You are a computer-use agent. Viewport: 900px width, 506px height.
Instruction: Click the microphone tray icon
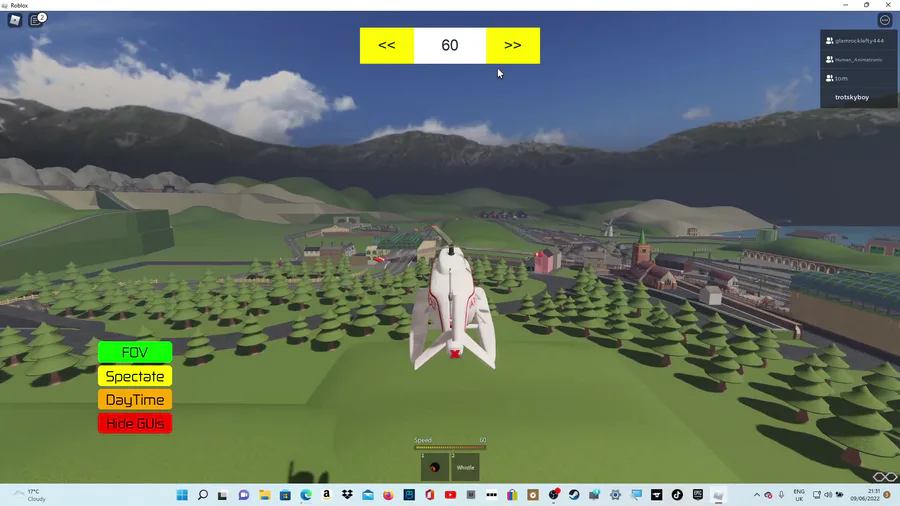pyautogui.click(x=781, y=495)
